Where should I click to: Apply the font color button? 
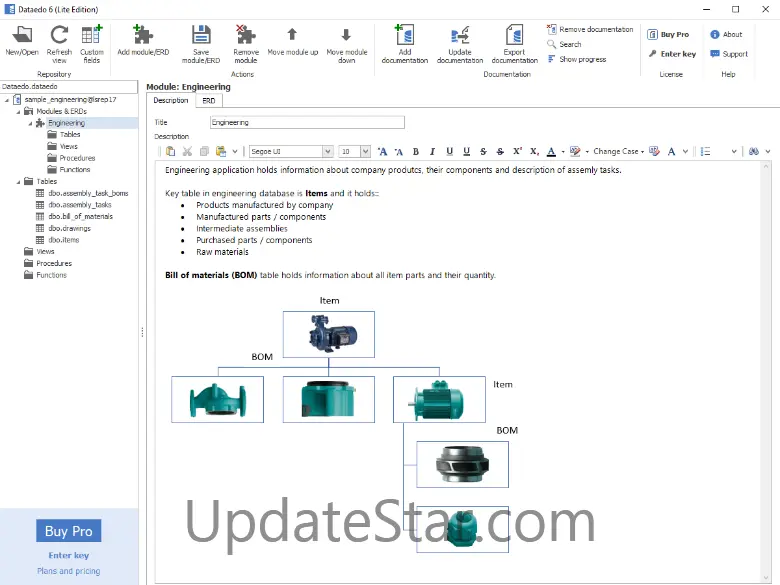pos(551,151)
